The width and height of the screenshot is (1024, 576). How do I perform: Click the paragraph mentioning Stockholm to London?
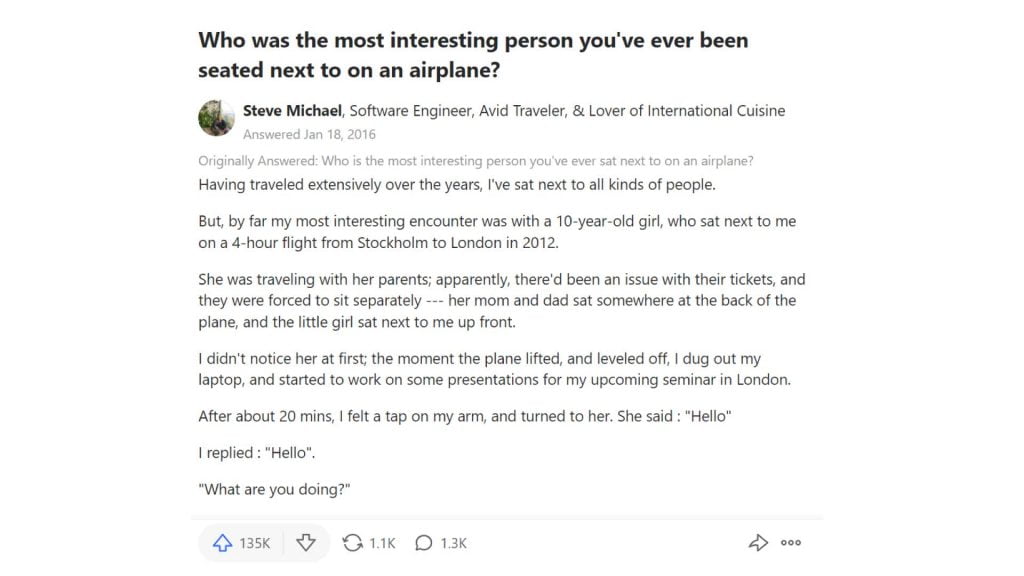(x=497, y=232)
